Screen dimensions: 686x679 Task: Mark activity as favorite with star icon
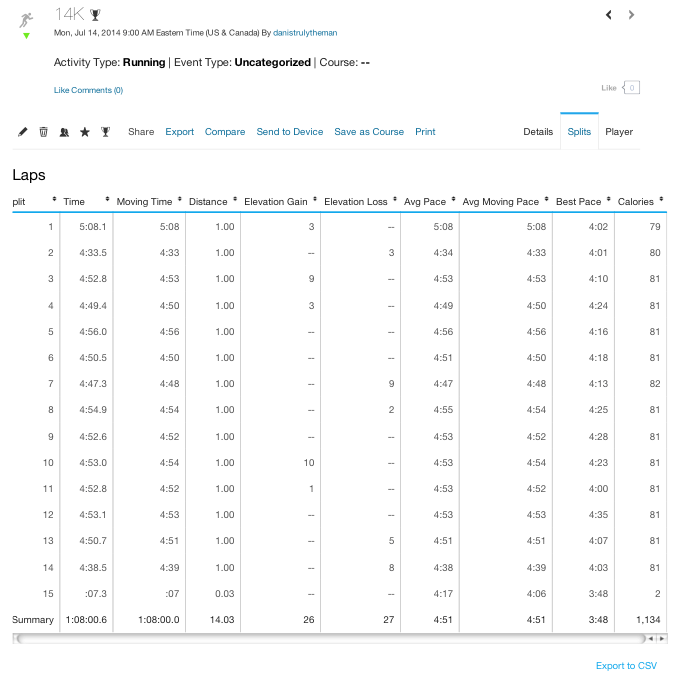pos(85,132)
